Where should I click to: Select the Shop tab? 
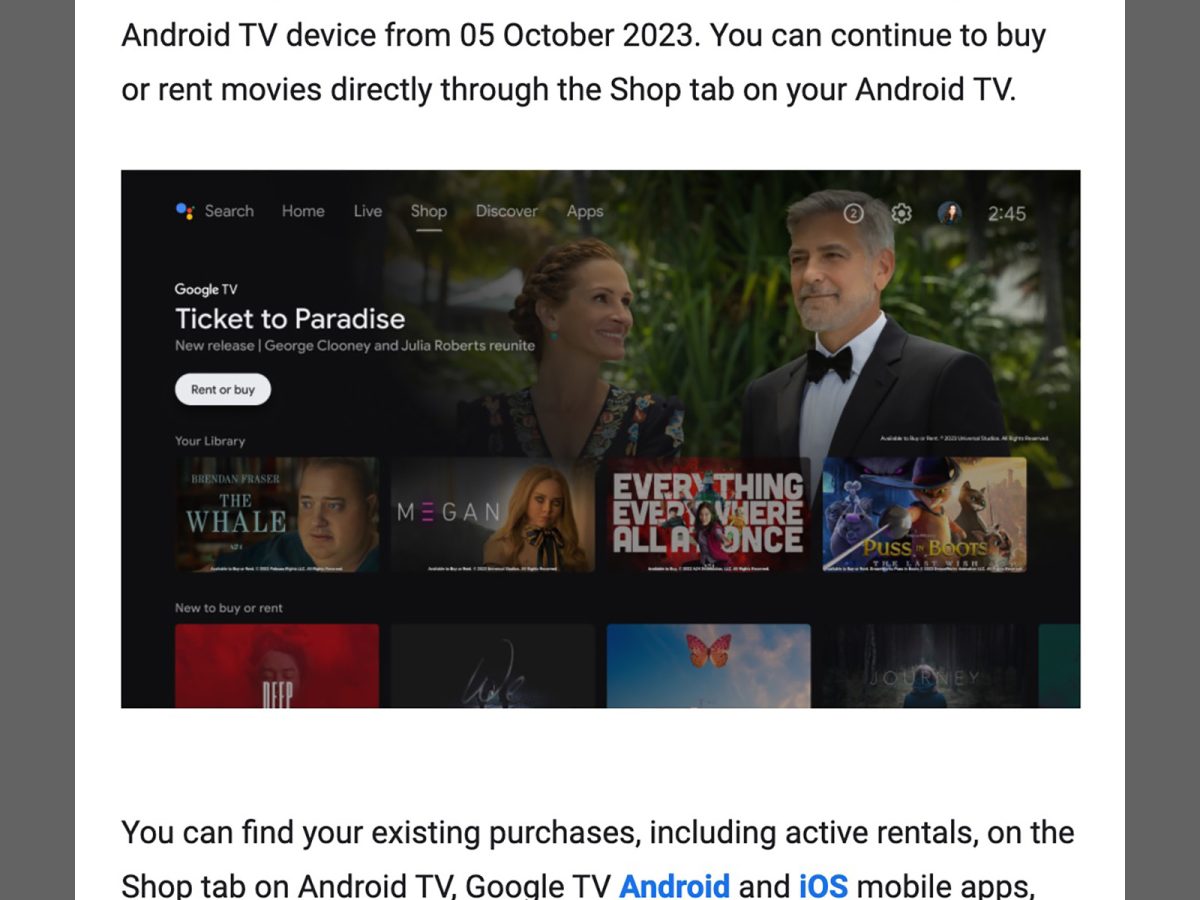point(429,211)
